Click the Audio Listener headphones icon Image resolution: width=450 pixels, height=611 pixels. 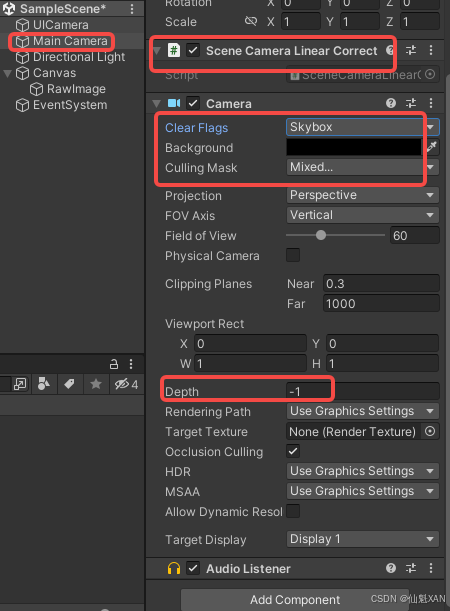(x=174, y=569)
